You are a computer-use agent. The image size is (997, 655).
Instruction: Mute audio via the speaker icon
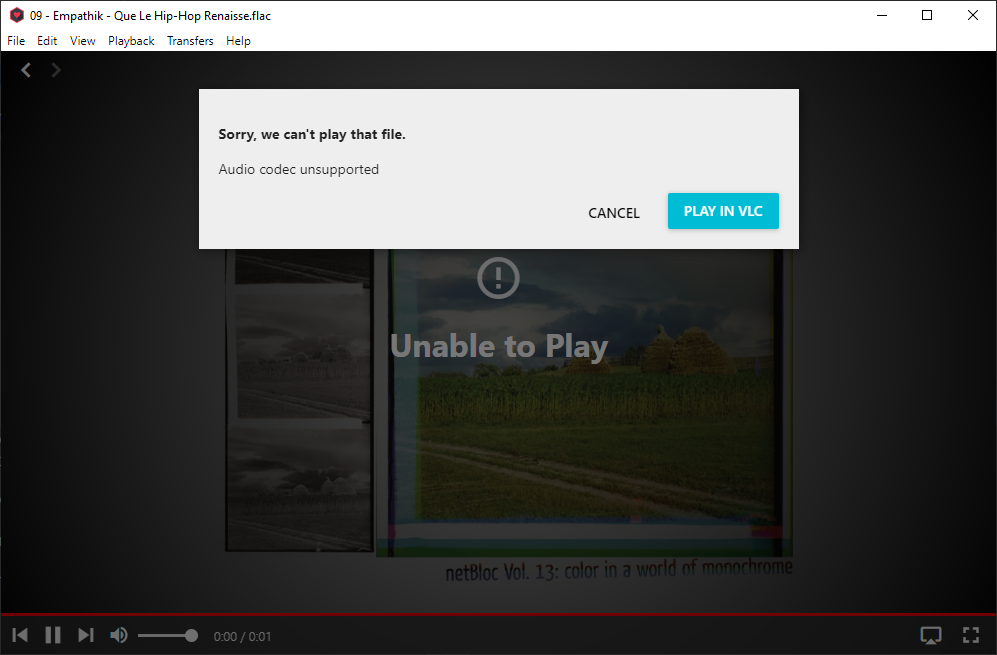[x=119, y=635]
